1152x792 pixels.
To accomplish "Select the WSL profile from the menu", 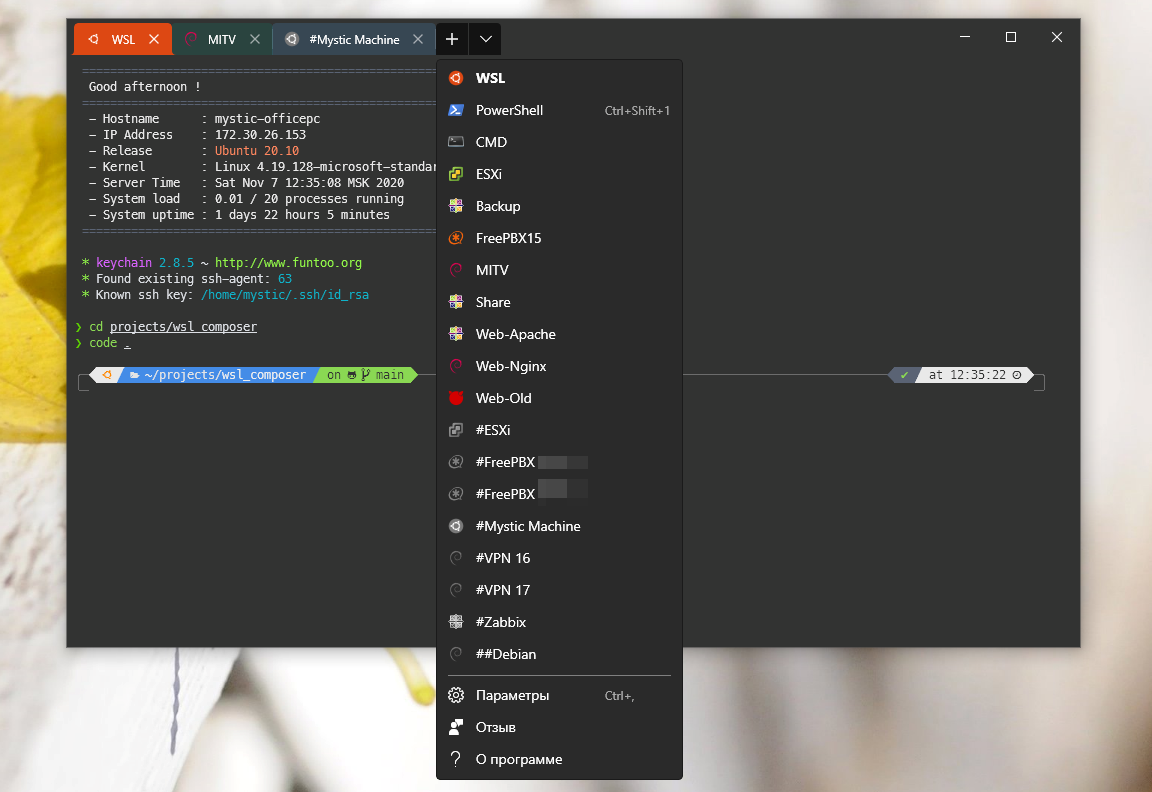I will [559, 78].
